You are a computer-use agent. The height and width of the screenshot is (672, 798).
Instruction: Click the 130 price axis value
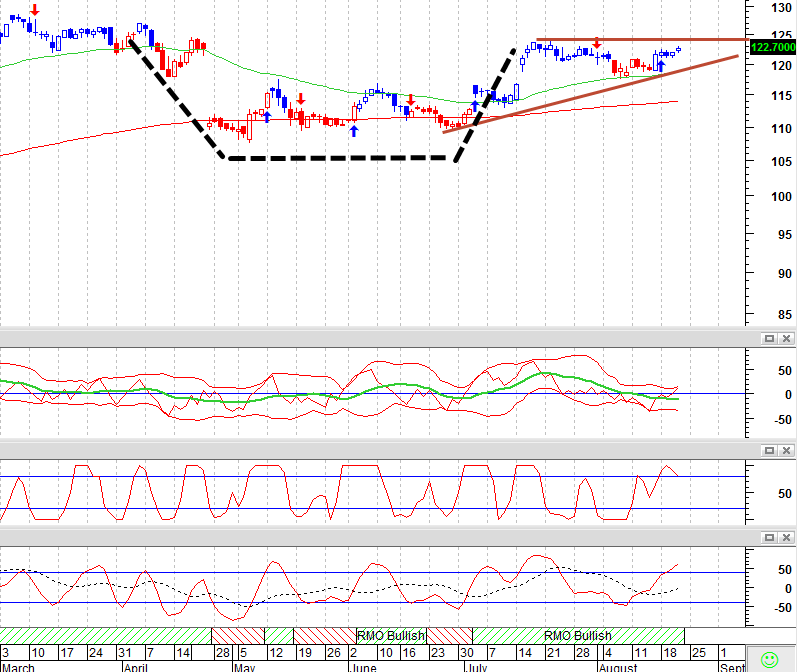pyautogui.click(x=781, y=8)
